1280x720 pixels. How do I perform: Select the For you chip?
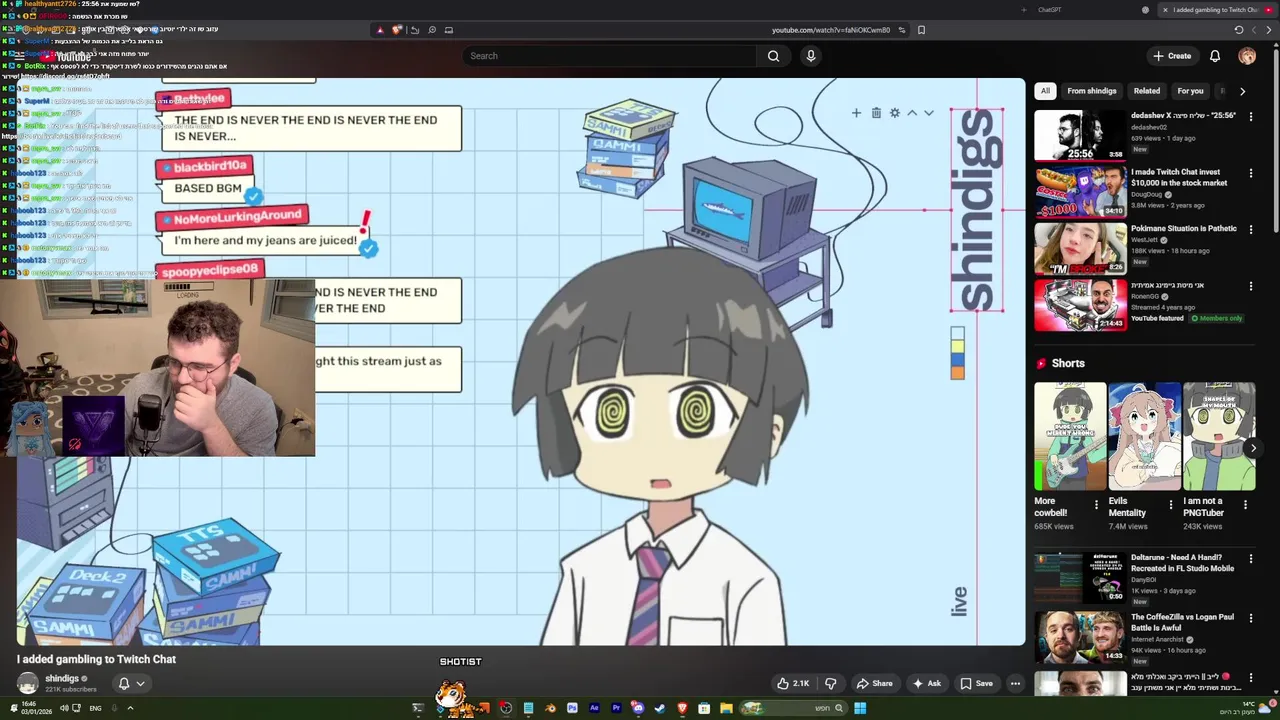point(1190,91)
